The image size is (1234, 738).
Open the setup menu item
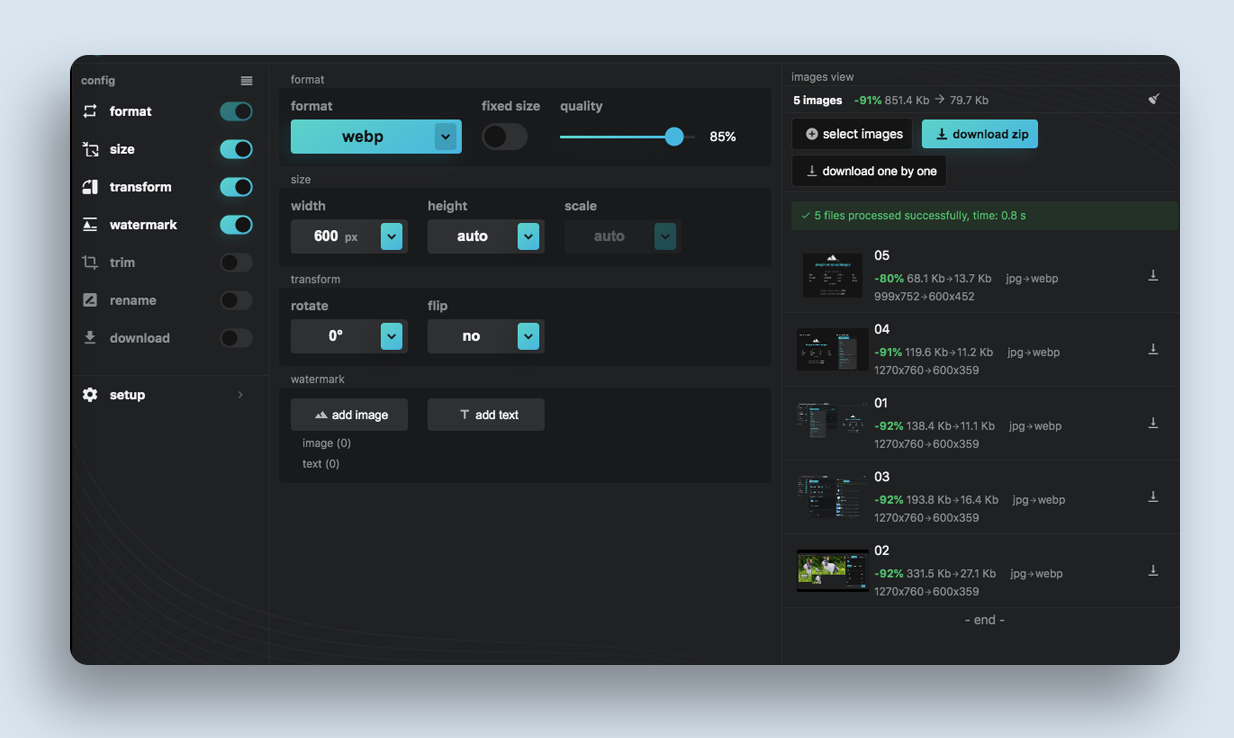pos(168,395)
